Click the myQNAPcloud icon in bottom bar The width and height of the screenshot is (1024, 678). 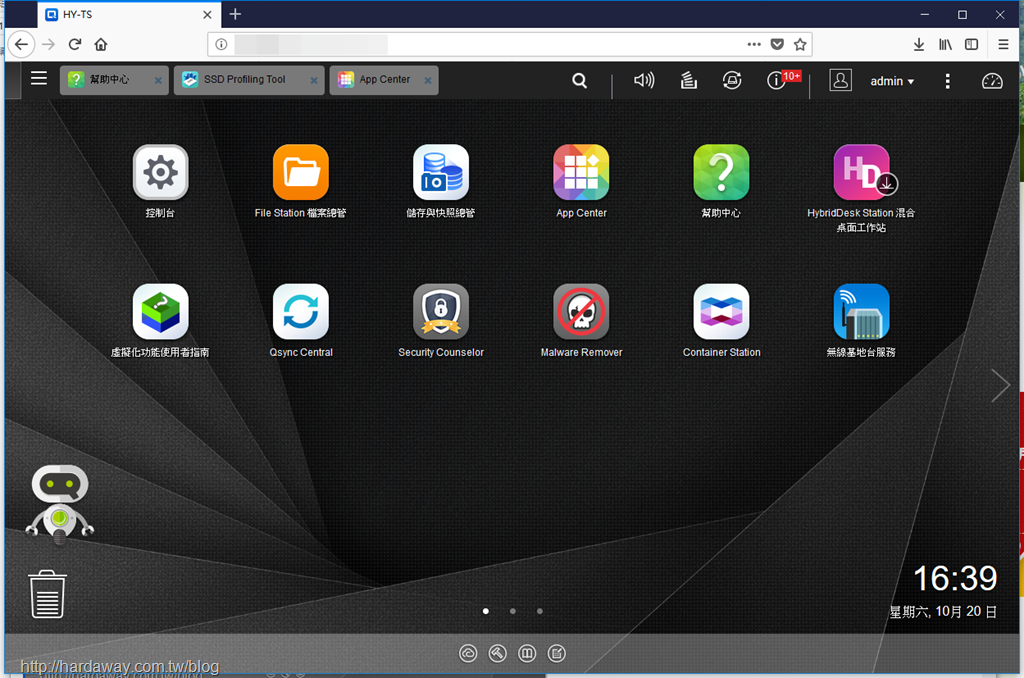point(468,653)
